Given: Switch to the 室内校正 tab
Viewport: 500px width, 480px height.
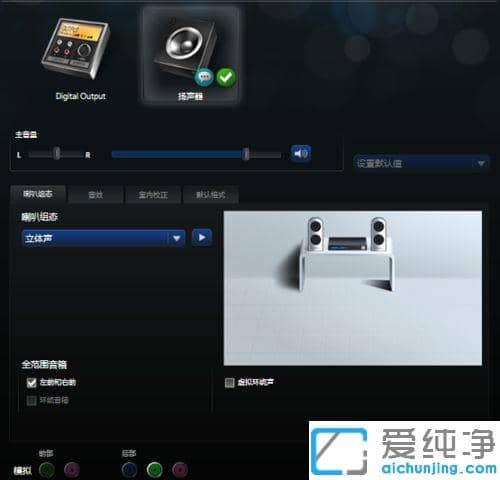Looking at the screenshot, I should point(153,195).
